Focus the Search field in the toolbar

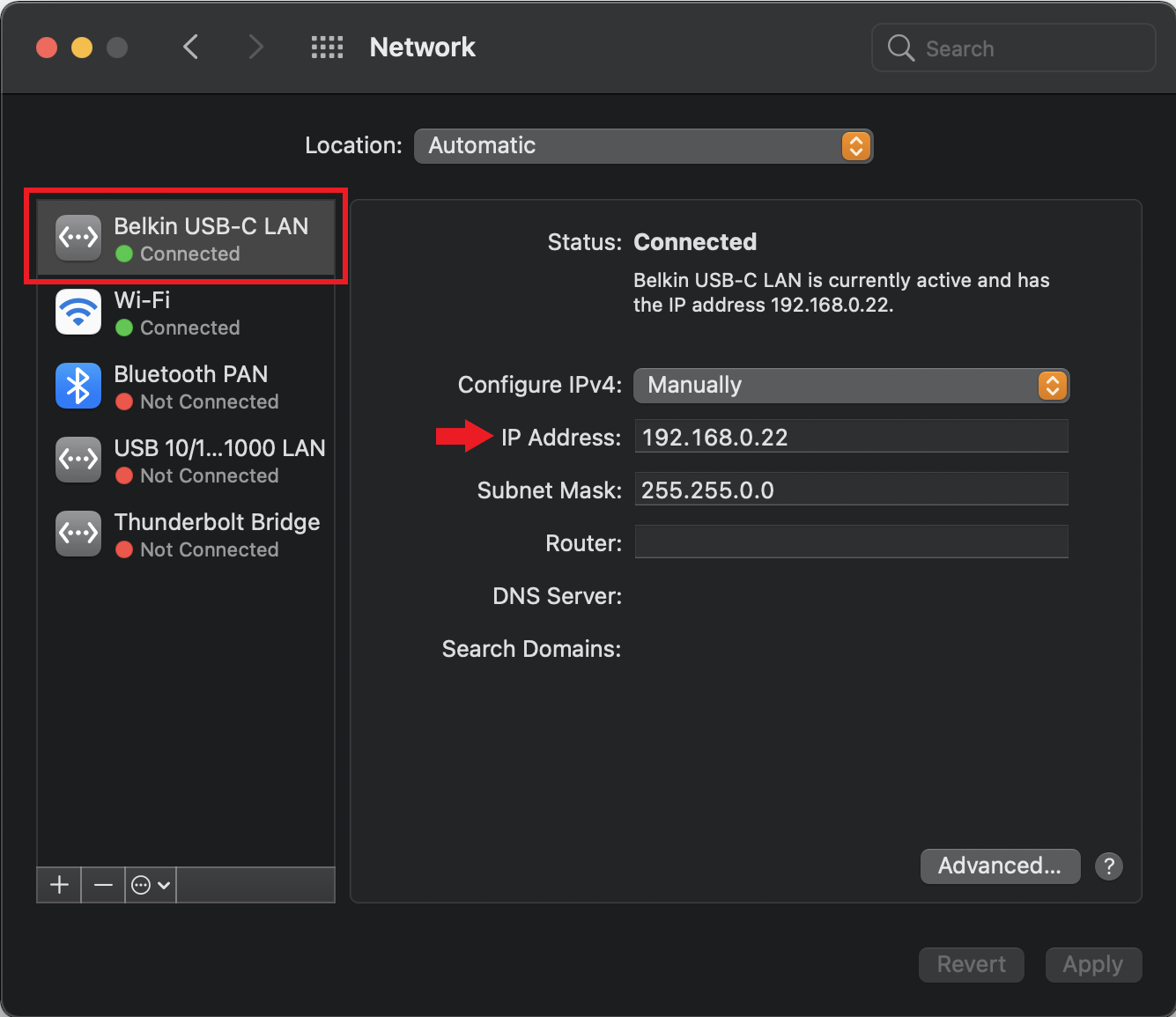coord(1013,48)
